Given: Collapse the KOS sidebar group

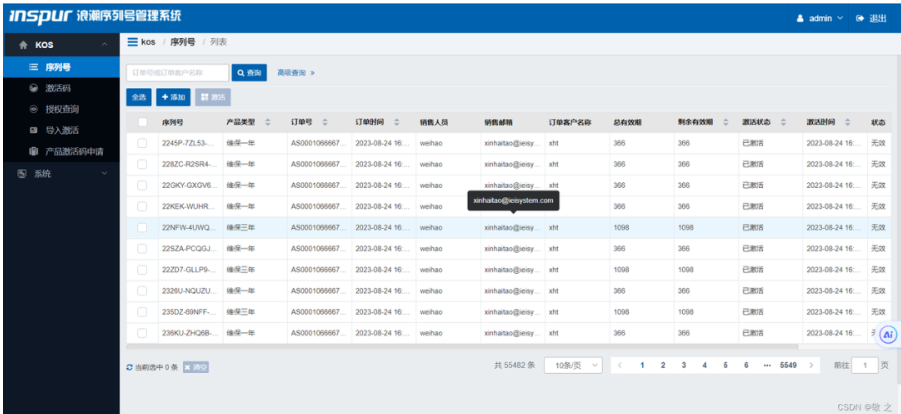Looking at the screenshot, I should (x=105, y=45).
